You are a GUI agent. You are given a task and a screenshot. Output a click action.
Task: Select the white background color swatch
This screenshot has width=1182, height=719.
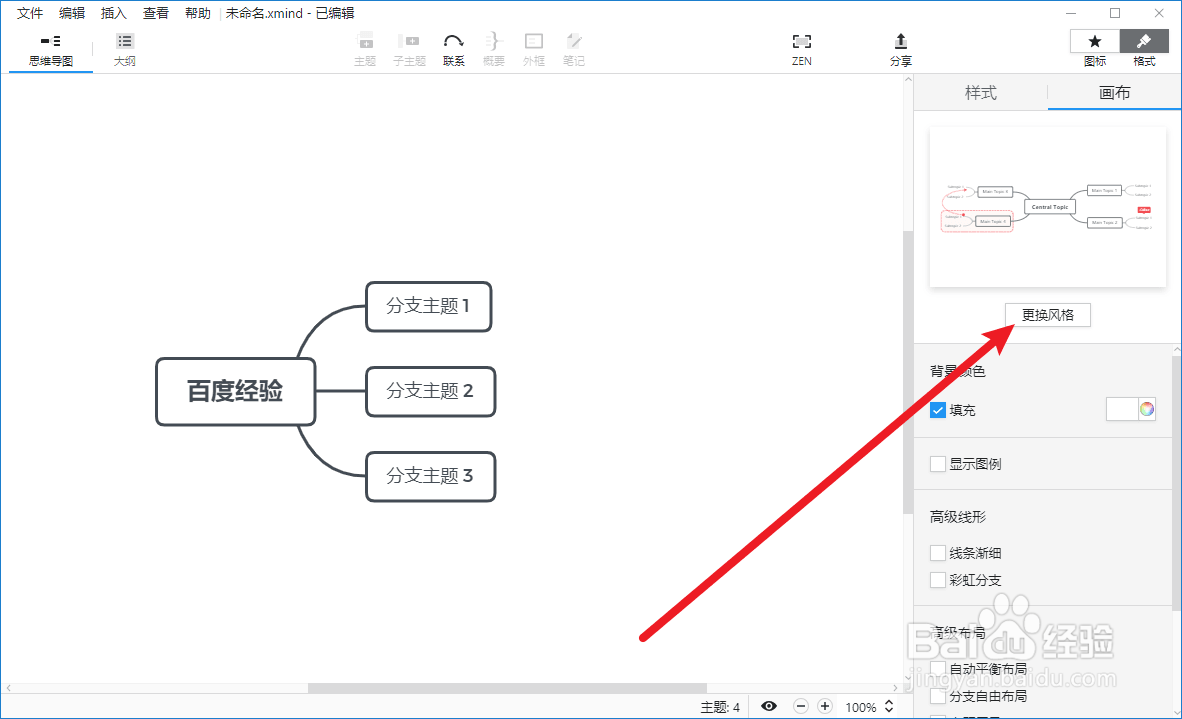point(1122,409)
